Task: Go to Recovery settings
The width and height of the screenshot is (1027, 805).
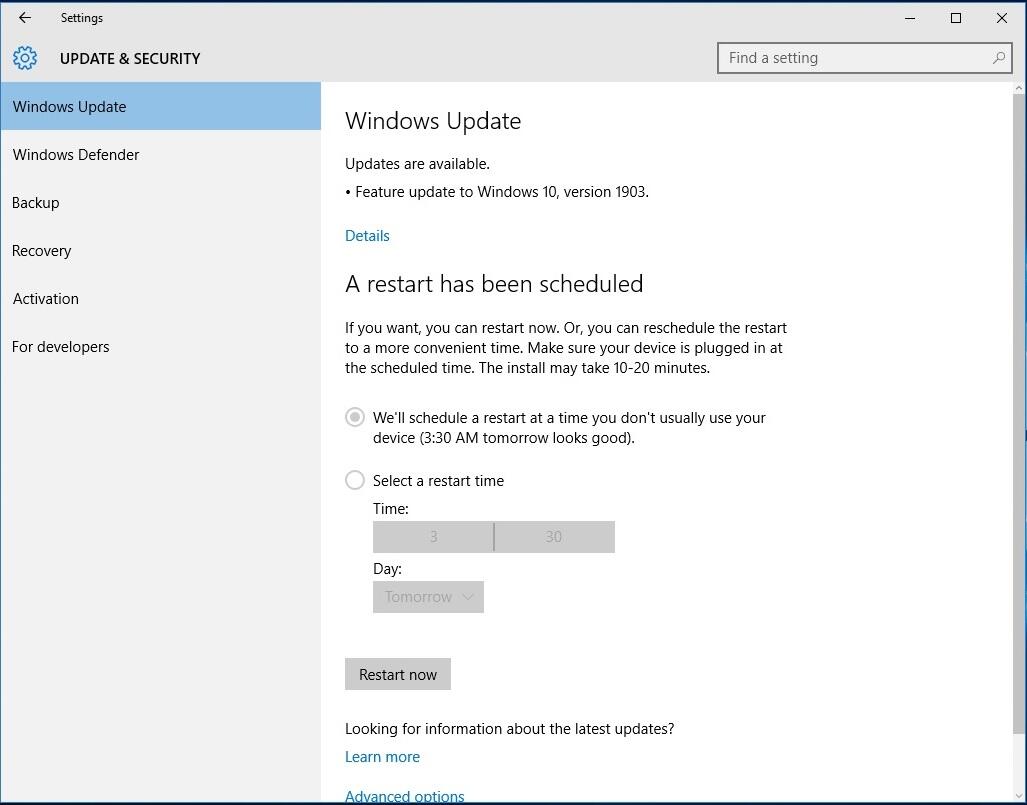Action: 160,250
